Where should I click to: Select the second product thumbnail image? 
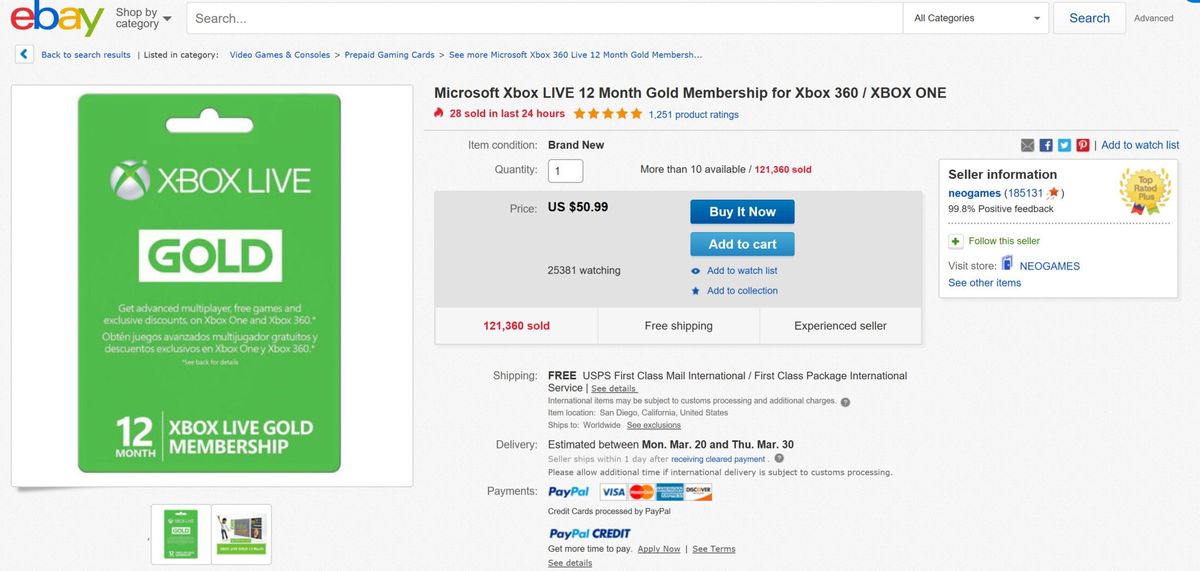point(241,533)
